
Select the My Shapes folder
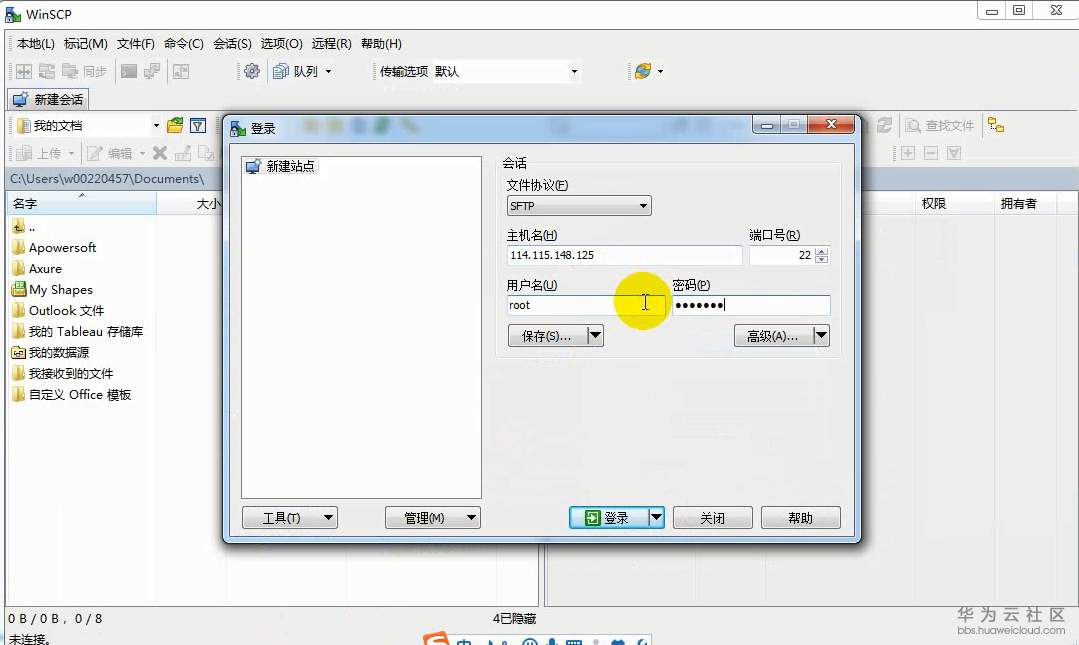pos(61,290)
